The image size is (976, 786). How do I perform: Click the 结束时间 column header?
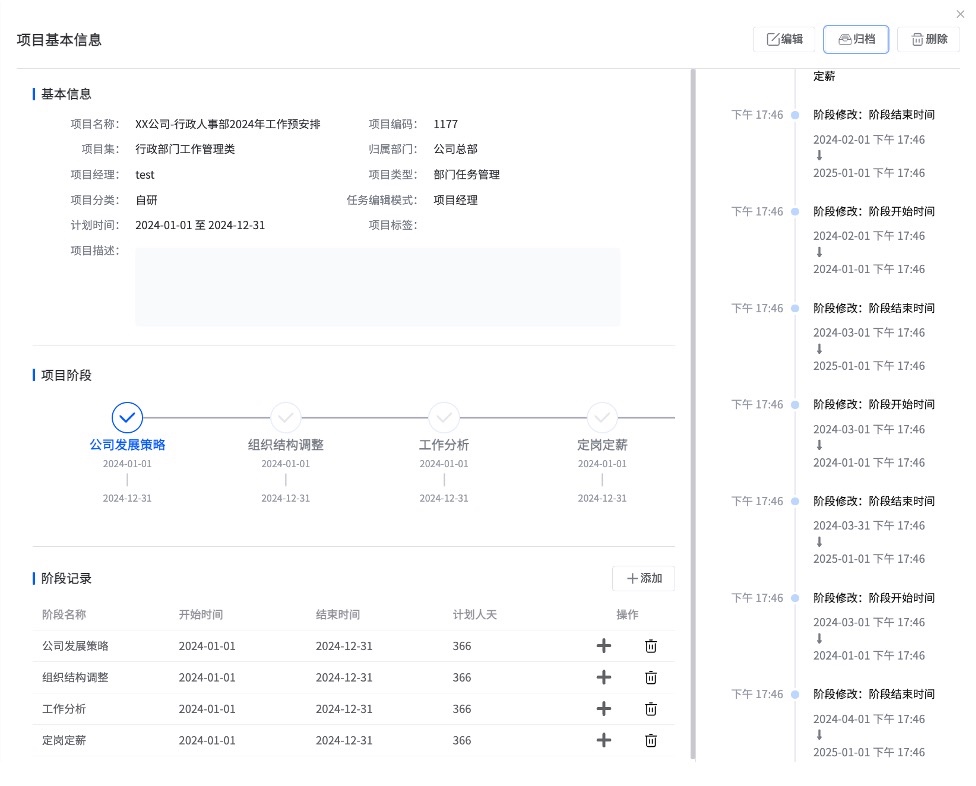tap(337, 615)
